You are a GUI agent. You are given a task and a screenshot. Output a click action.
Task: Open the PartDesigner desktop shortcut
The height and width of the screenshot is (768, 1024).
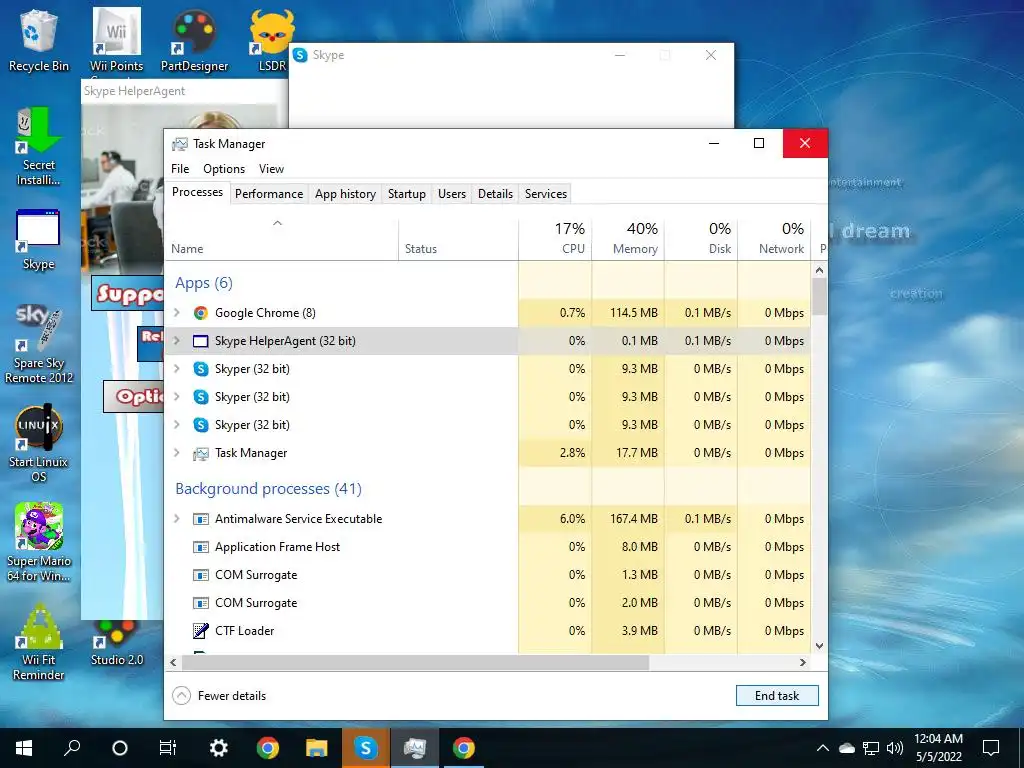click(x=195, y=40)
